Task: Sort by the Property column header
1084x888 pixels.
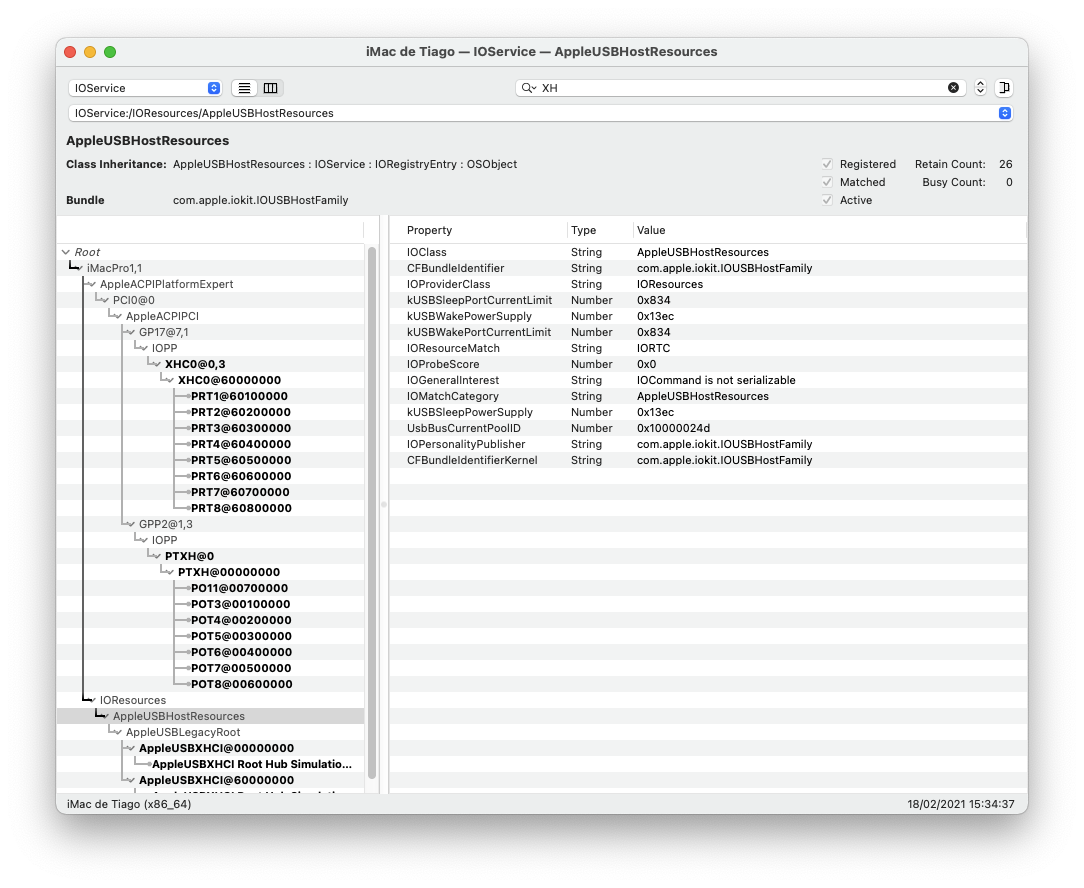Action: tap(485, 230)
